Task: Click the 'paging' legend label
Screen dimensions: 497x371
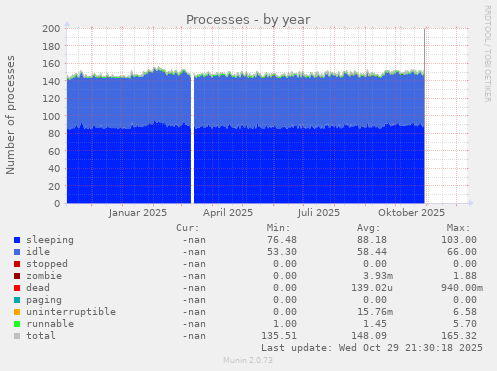Action: click(x=44, y=300)
